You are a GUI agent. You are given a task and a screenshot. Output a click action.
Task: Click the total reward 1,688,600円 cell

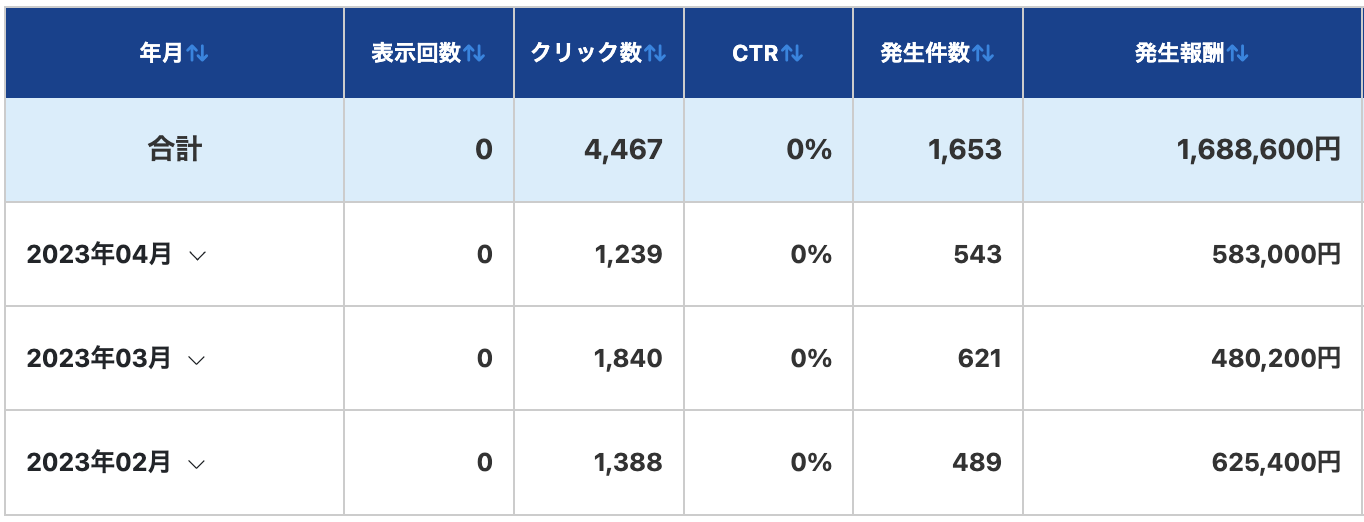pyautogui.click(x=1193, y=150)
